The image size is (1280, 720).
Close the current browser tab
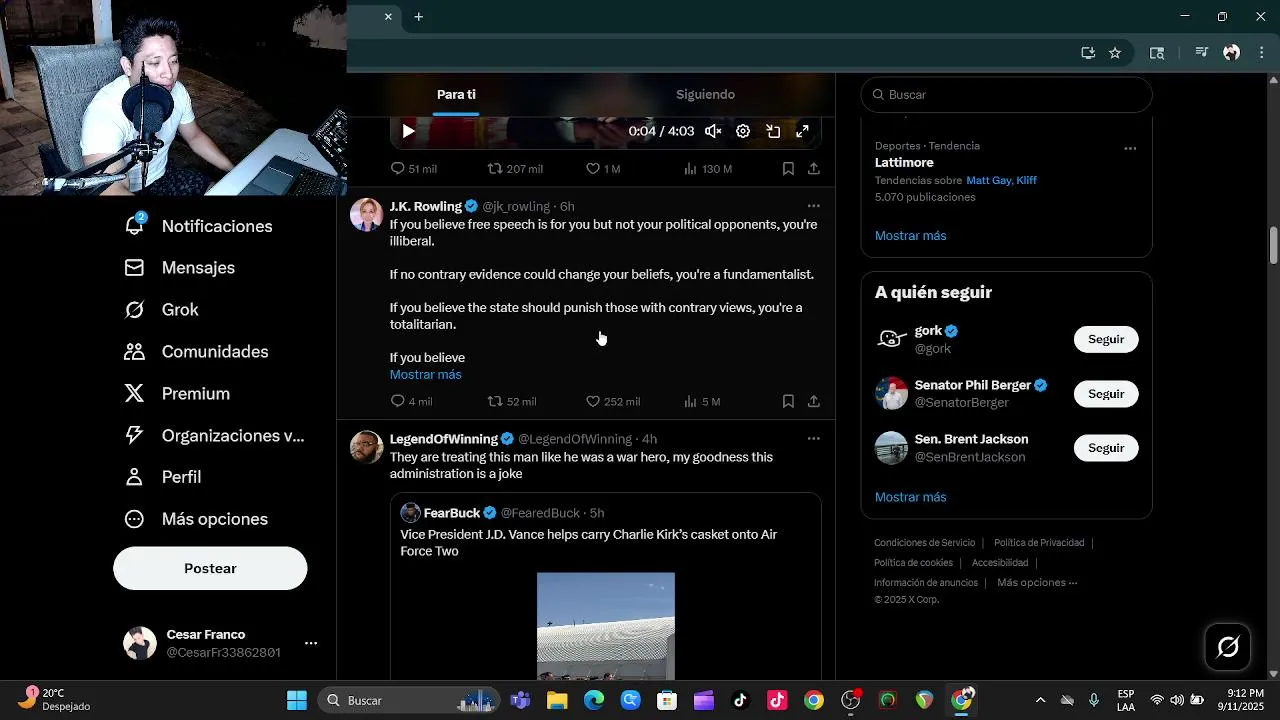[x=388, y=17]
